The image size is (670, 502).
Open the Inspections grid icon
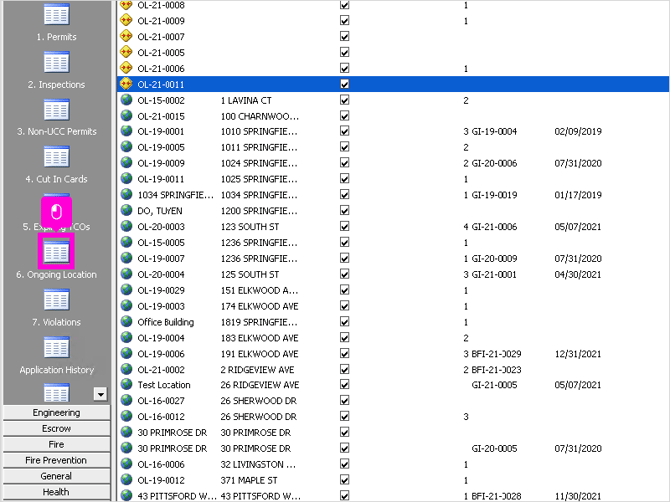(56, 62)
